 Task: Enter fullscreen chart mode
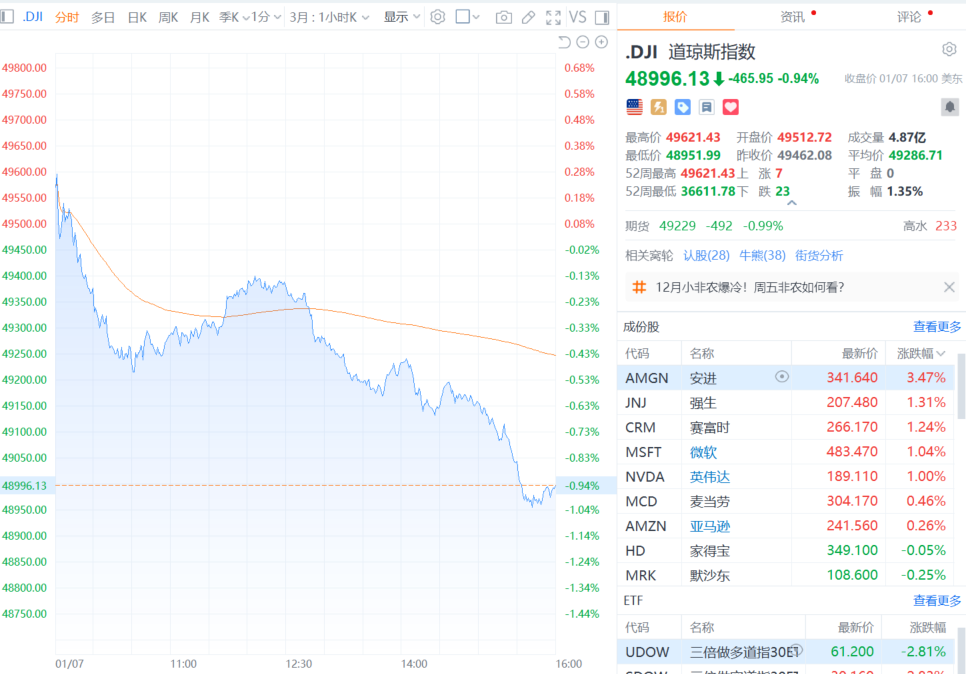click(x=554, y=17)
